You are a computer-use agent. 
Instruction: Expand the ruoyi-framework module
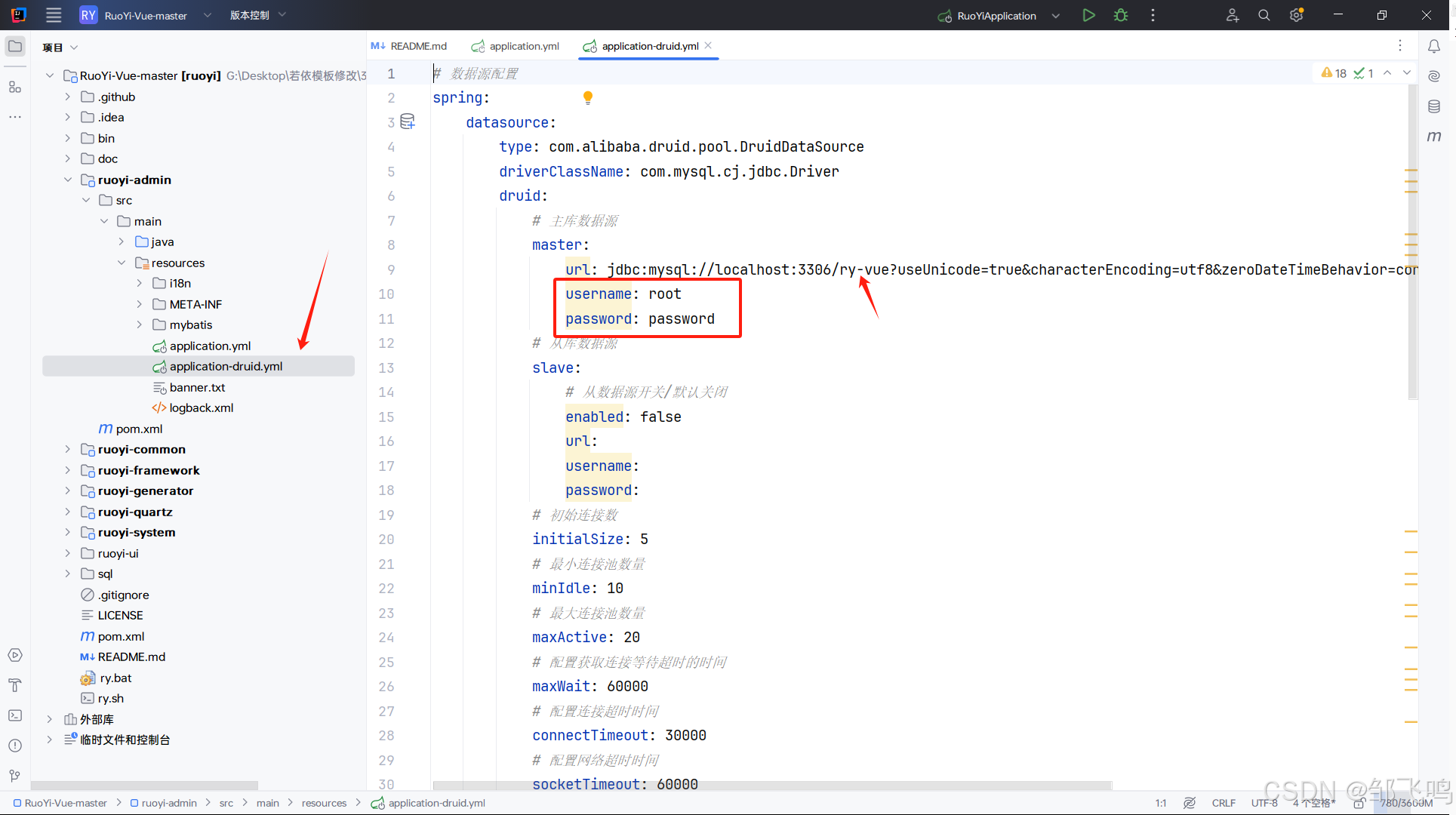coord(67,470)
